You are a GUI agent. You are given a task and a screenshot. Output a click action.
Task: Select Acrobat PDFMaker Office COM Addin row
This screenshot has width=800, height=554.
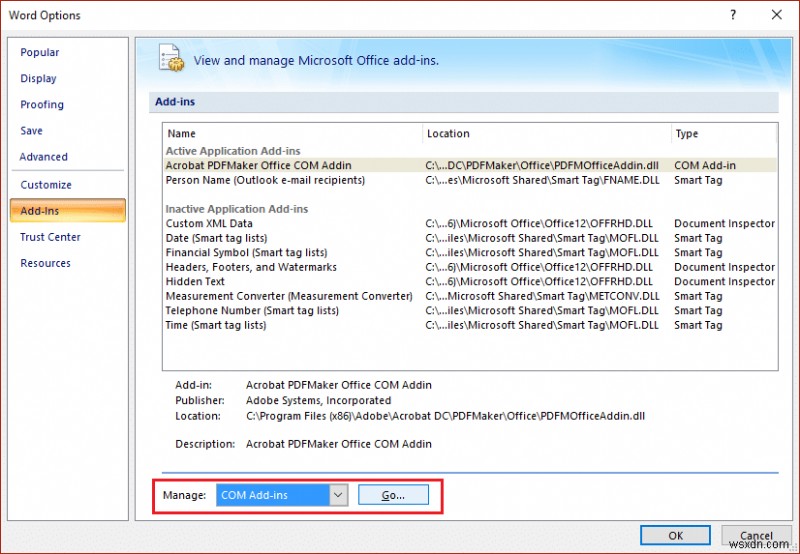470,165
